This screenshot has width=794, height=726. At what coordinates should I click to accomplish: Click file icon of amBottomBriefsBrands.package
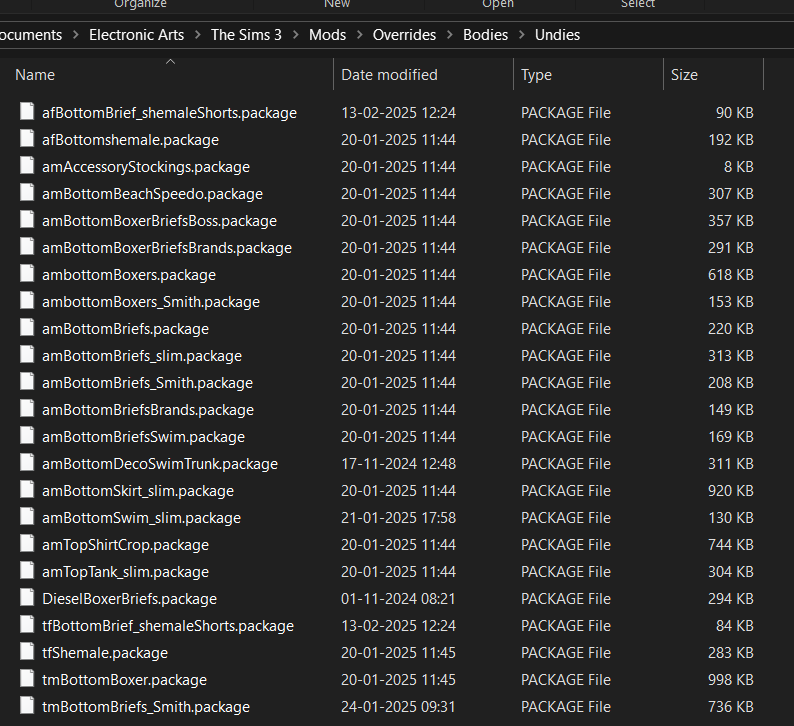pyautogui.click(x=27, y=409)
